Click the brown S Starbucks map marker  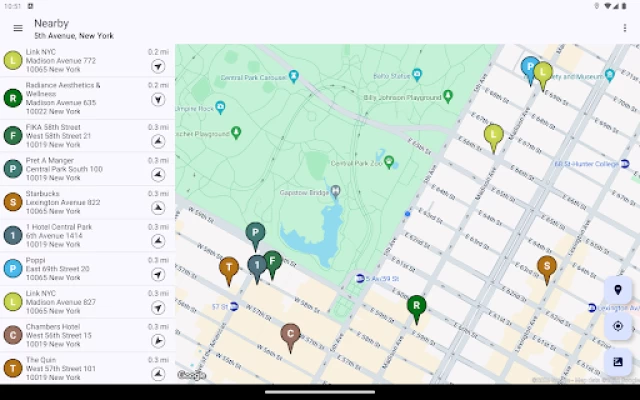pyautogui.click(x=546, y=266)
